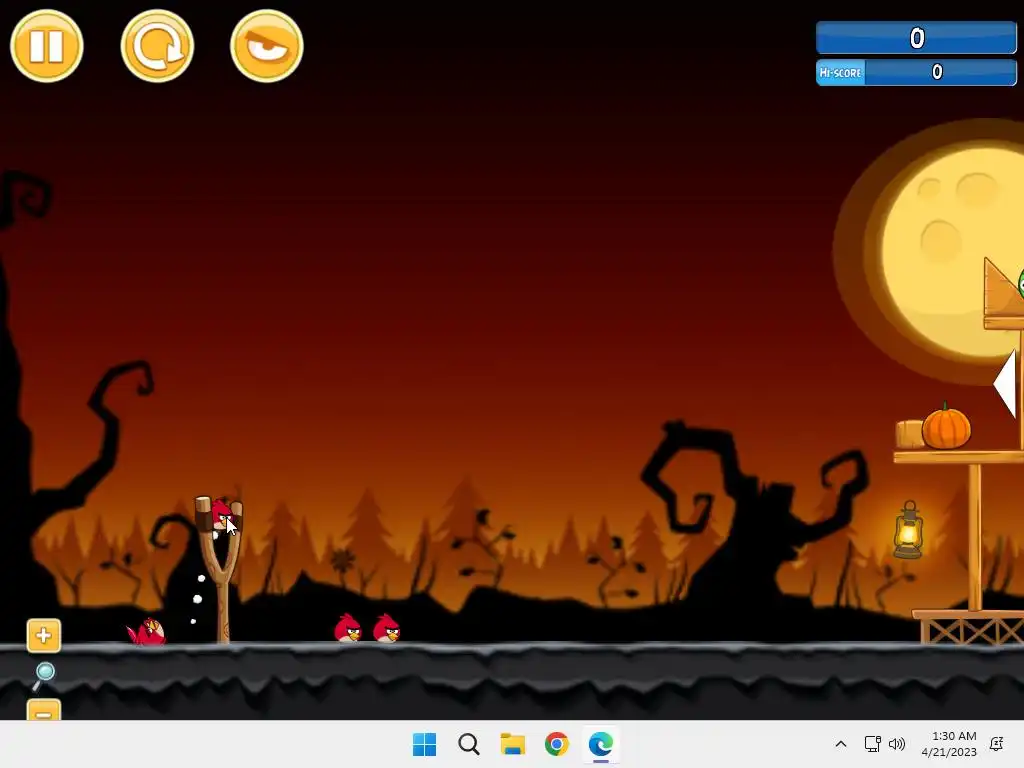Open the volume control in the tray

coord(897,744)
